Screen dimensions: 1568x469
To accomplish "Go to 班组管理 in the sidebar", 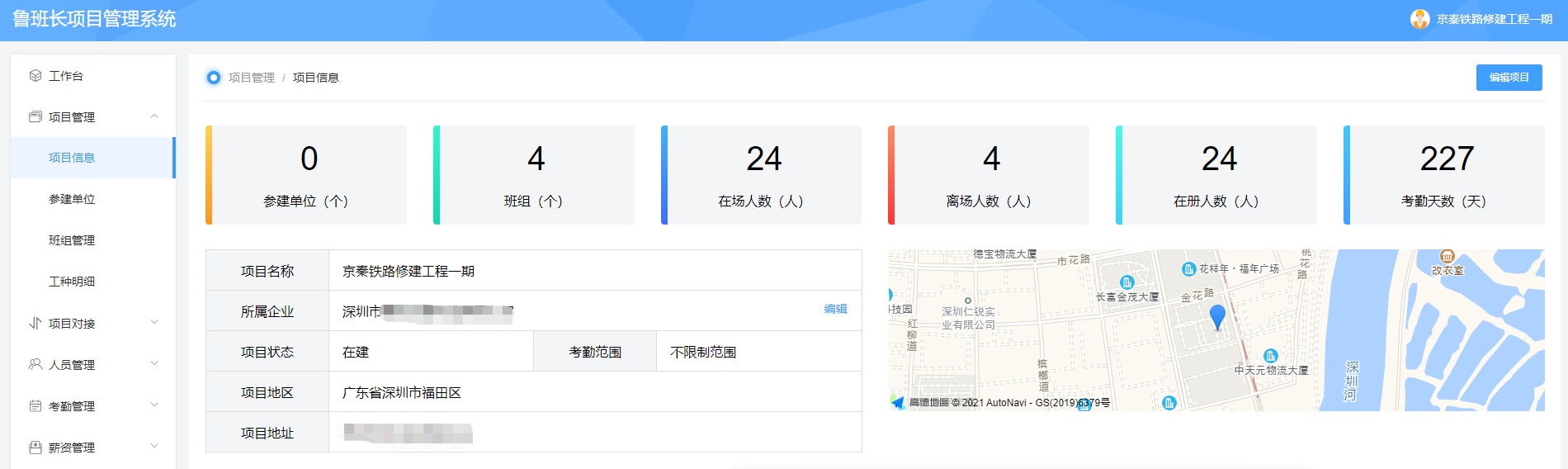I will click(72, 241).
